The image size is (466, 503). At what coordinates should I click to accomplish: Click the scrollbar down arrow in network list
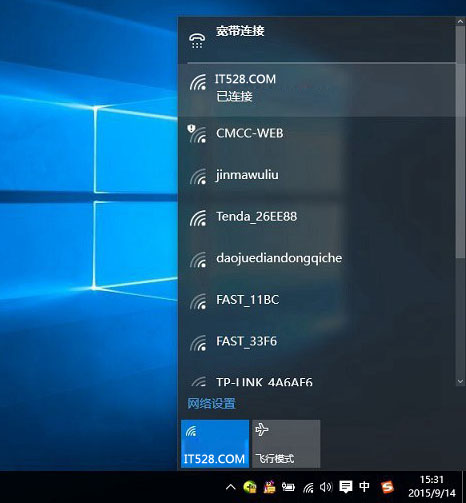point(460,381)
